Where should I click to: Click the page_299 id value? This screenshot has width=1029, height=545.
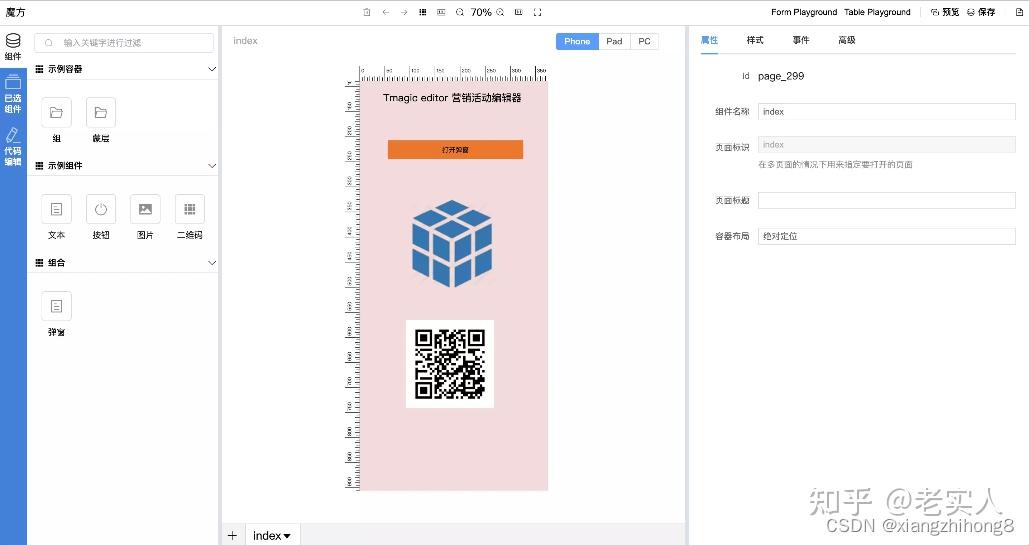click(781, 76)
